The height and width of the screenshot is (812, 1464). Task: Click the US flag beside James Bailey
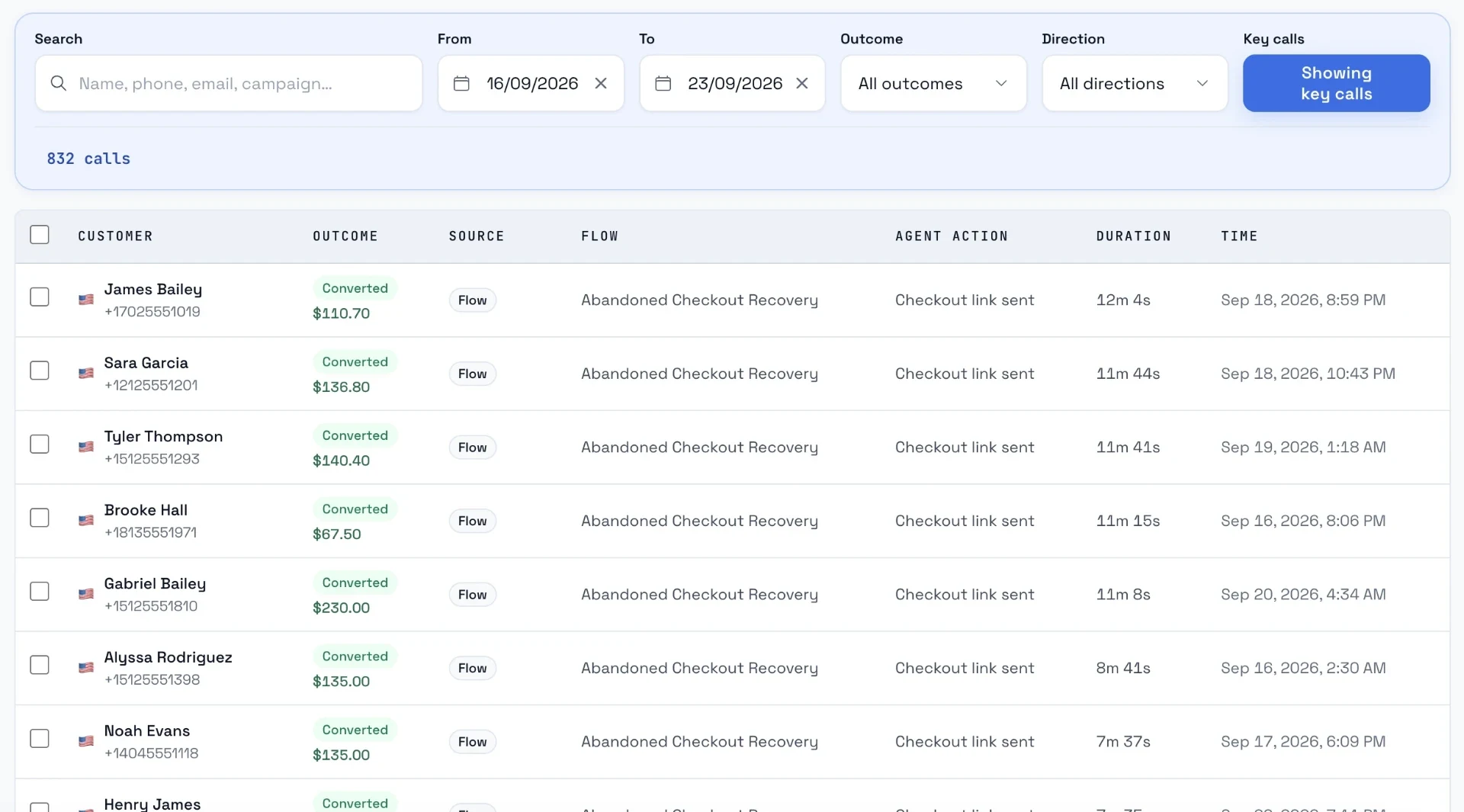(86, 300)
